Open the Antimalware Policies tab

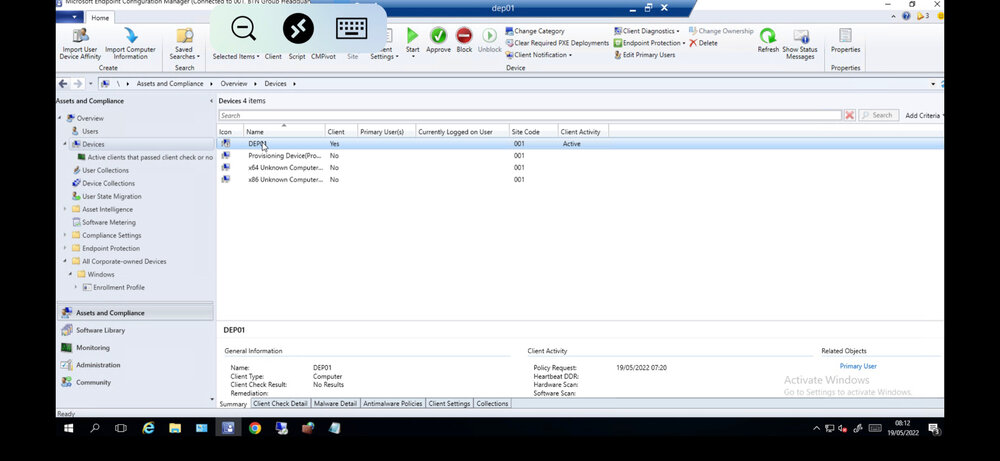click(393, 404)
